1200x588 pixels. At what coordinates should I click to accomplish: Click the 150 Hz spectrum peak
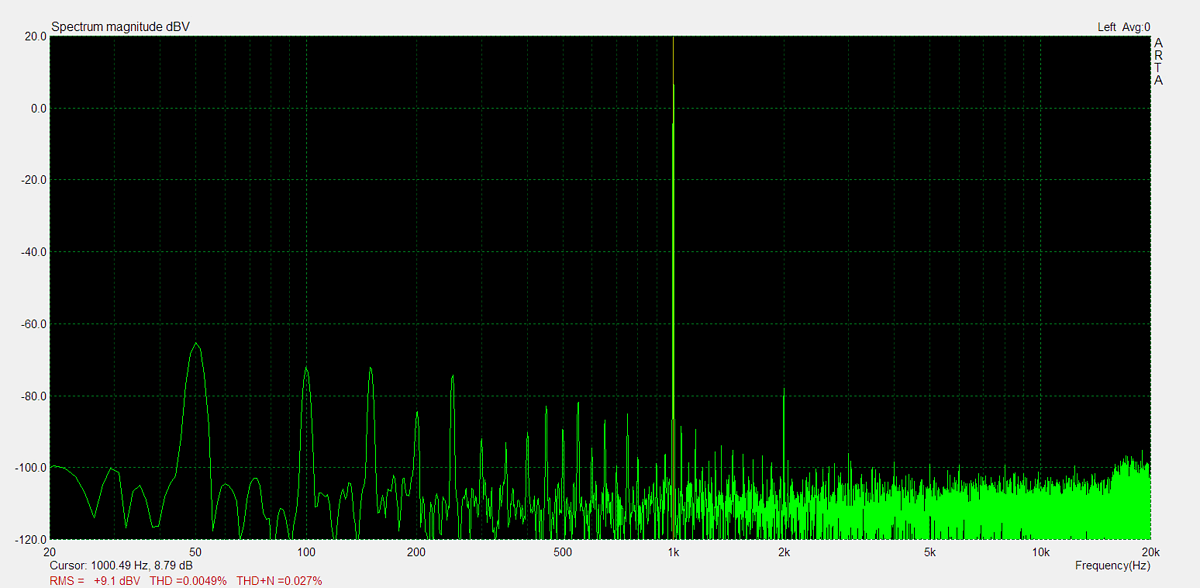pyautogui.click(x=371, y=370)
